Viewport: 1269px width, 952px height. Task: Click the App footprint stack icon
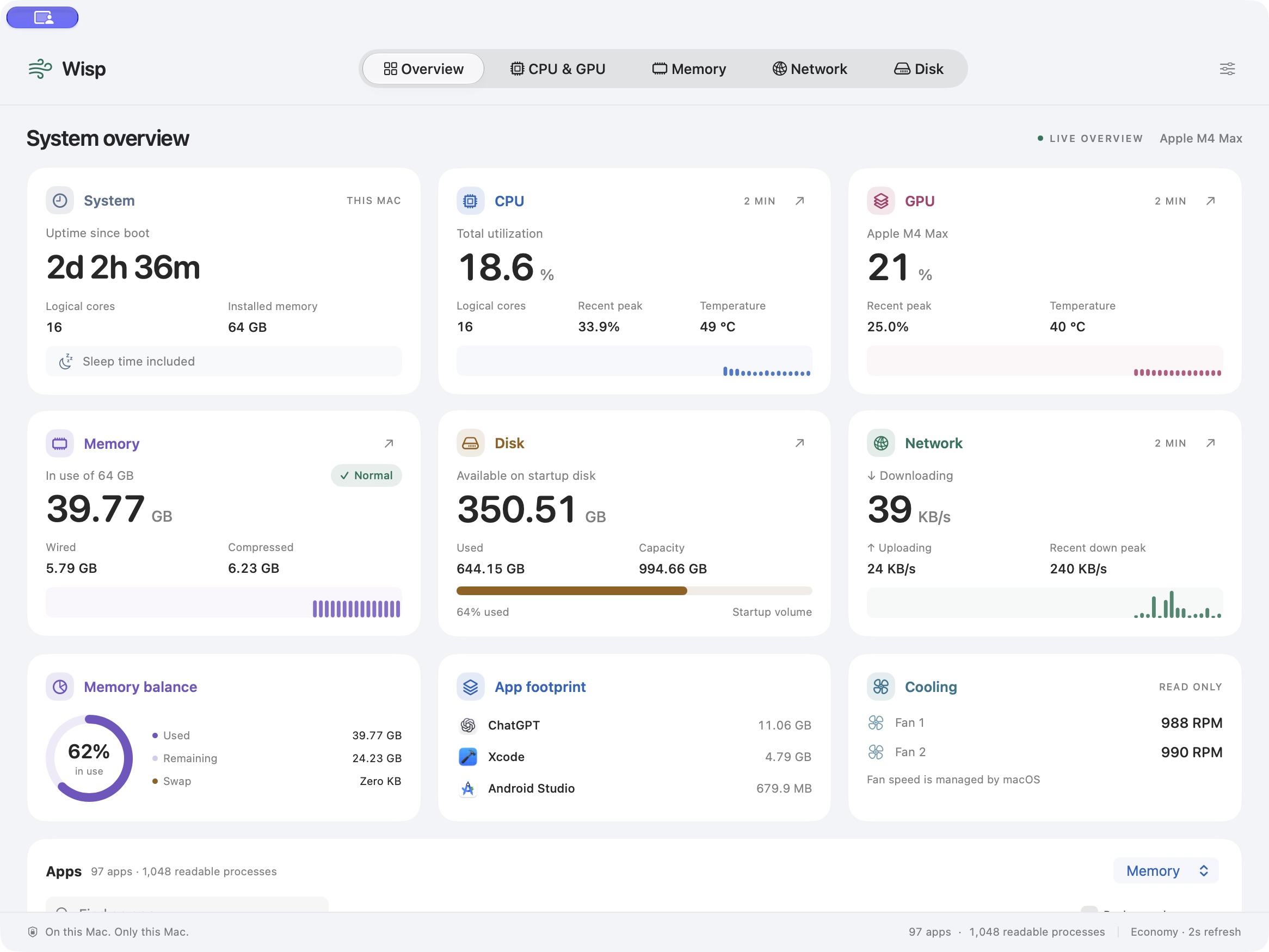(x=470, y=687)
